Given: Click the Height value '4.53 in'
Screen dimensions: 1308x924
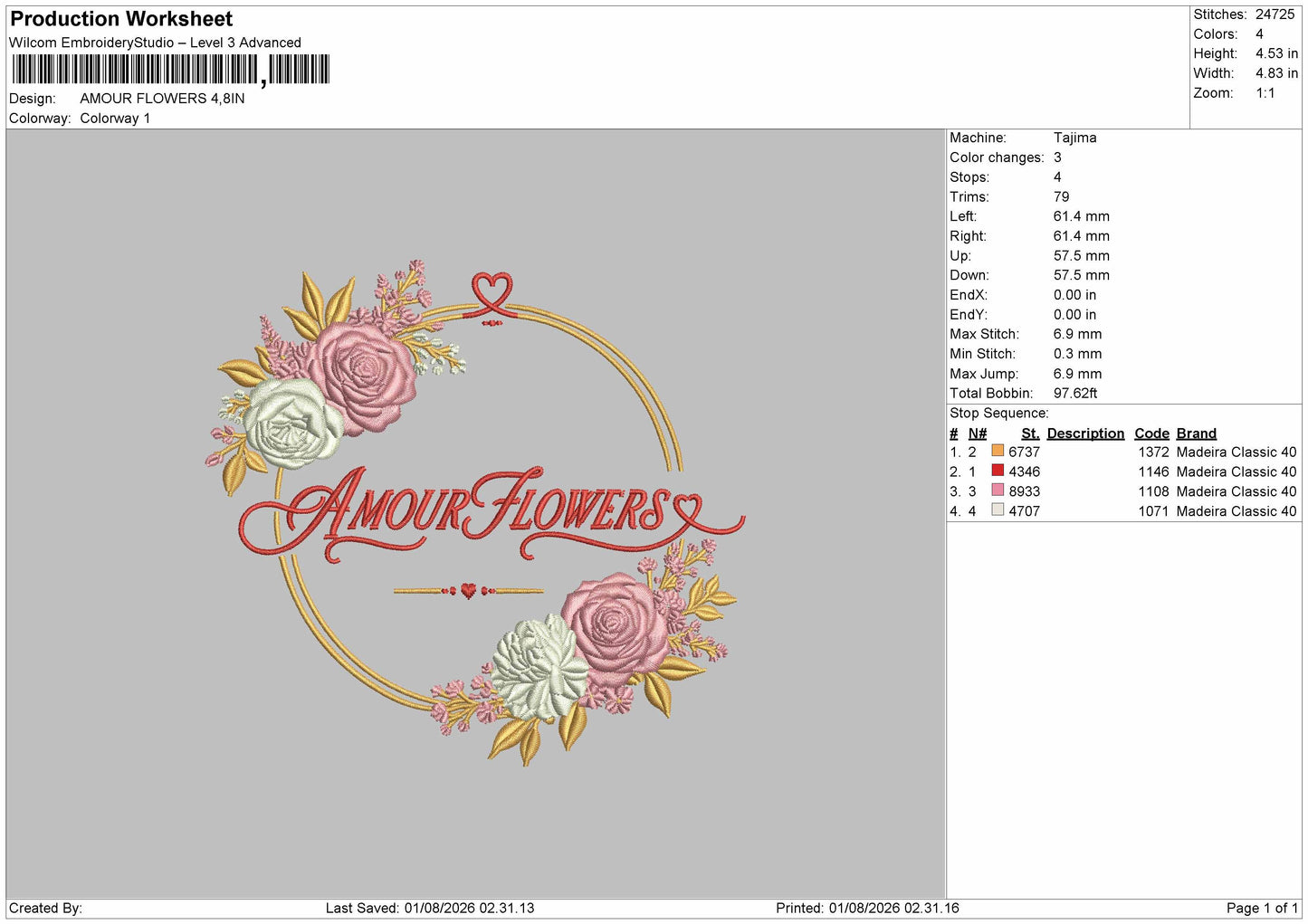Looking at the screenshot, I should (x=1276, y=53).
